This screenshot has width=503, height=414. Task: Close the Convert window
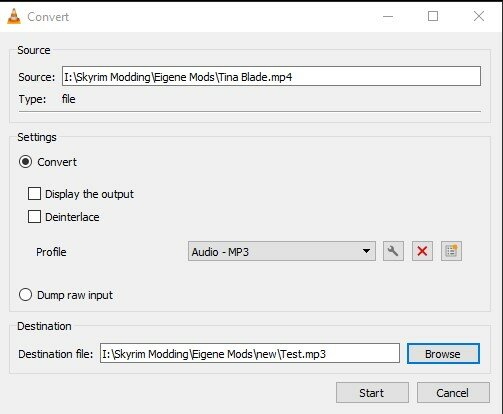[x=479, y=16]
